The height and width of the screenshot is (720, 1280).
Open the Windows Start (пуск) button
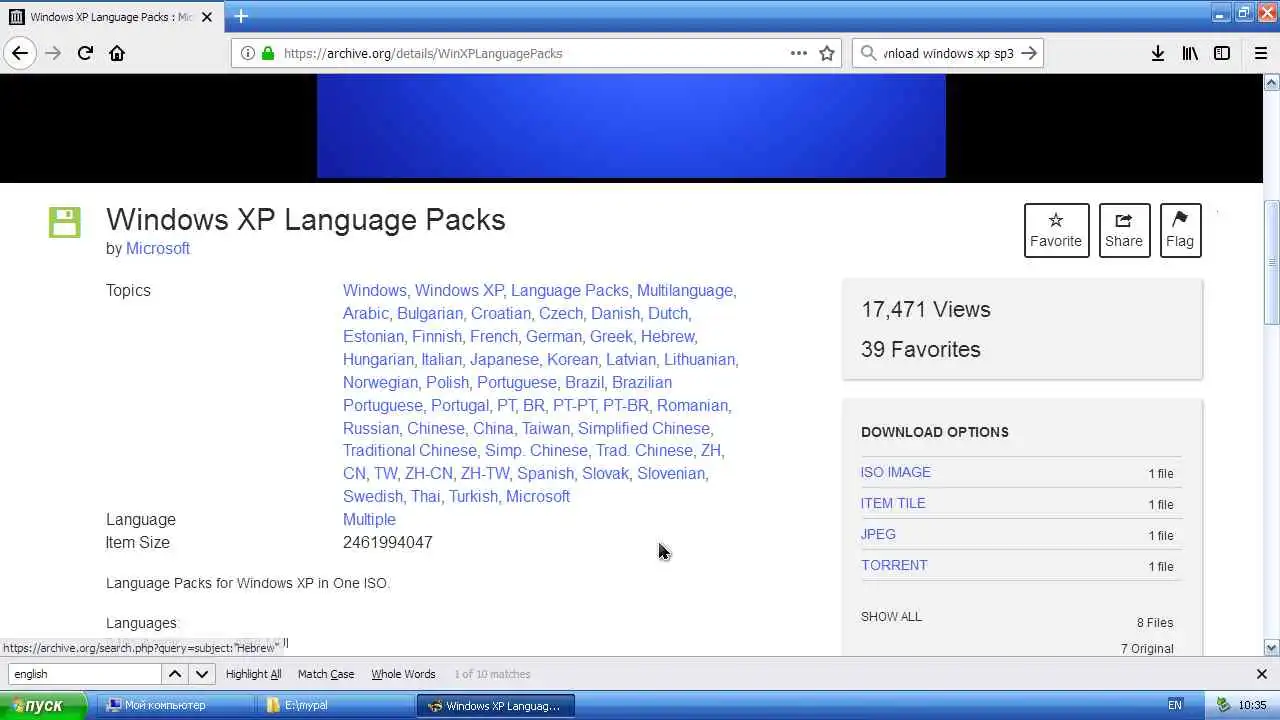[44, 705]
